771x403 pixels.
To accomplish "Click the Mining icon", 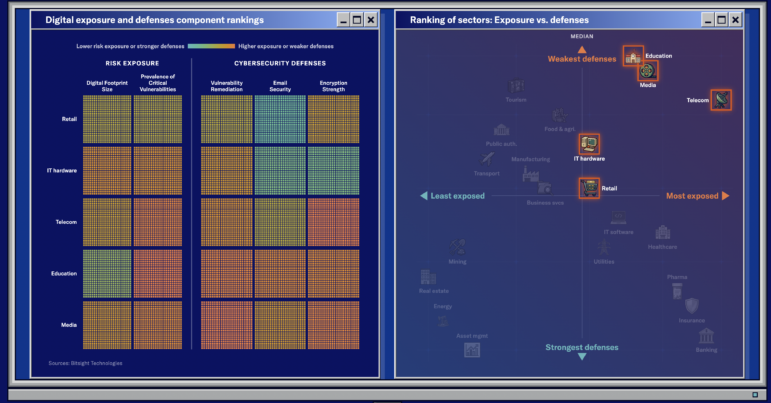I will click(x=457, y=247).
